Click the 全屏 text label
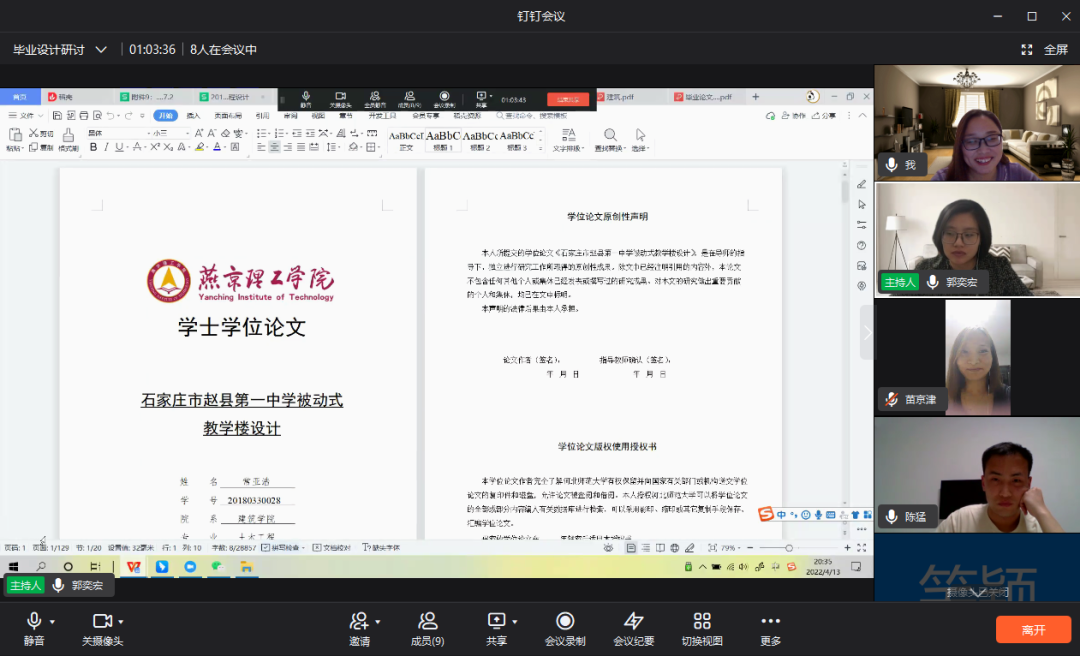1080x656 pixels. pyautogui.click(x=1056, y=49)
